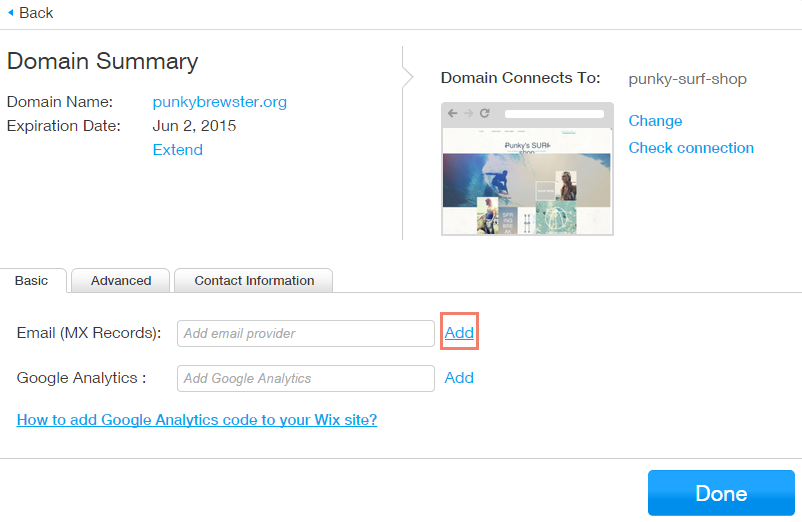The height and width of the screenshot is (522, 802).
Task: Focus the Add email provider field
Action: coord(306,333)
